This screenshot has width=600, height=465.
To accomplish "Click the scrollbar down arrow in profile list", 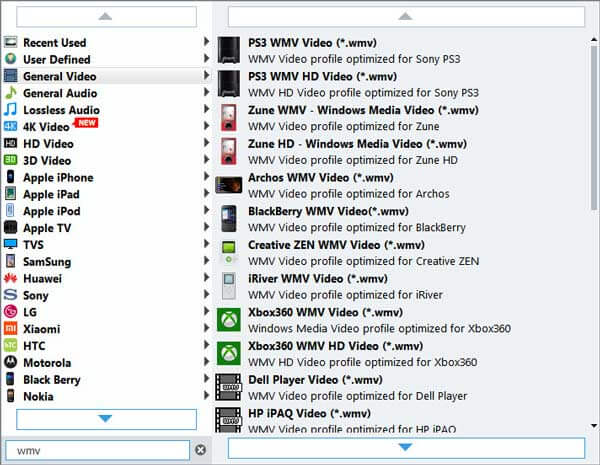I will point(594,425).
